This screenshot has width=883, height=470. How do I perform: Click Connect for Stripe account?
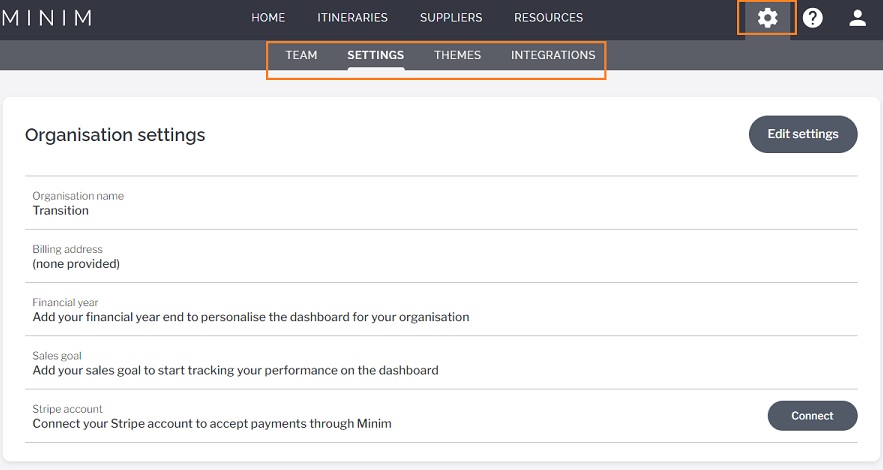coord(813,416)
